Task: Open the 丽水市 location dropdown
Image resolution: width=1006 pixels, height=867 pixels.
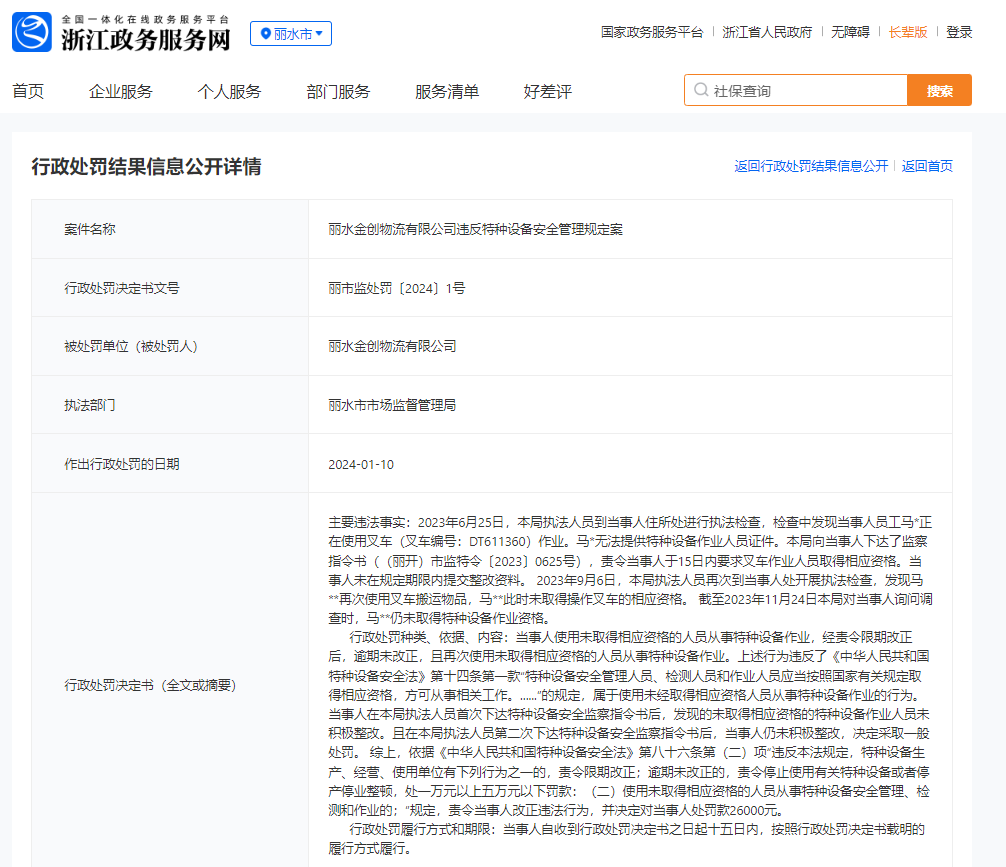Action: click(x=291, y=33)
